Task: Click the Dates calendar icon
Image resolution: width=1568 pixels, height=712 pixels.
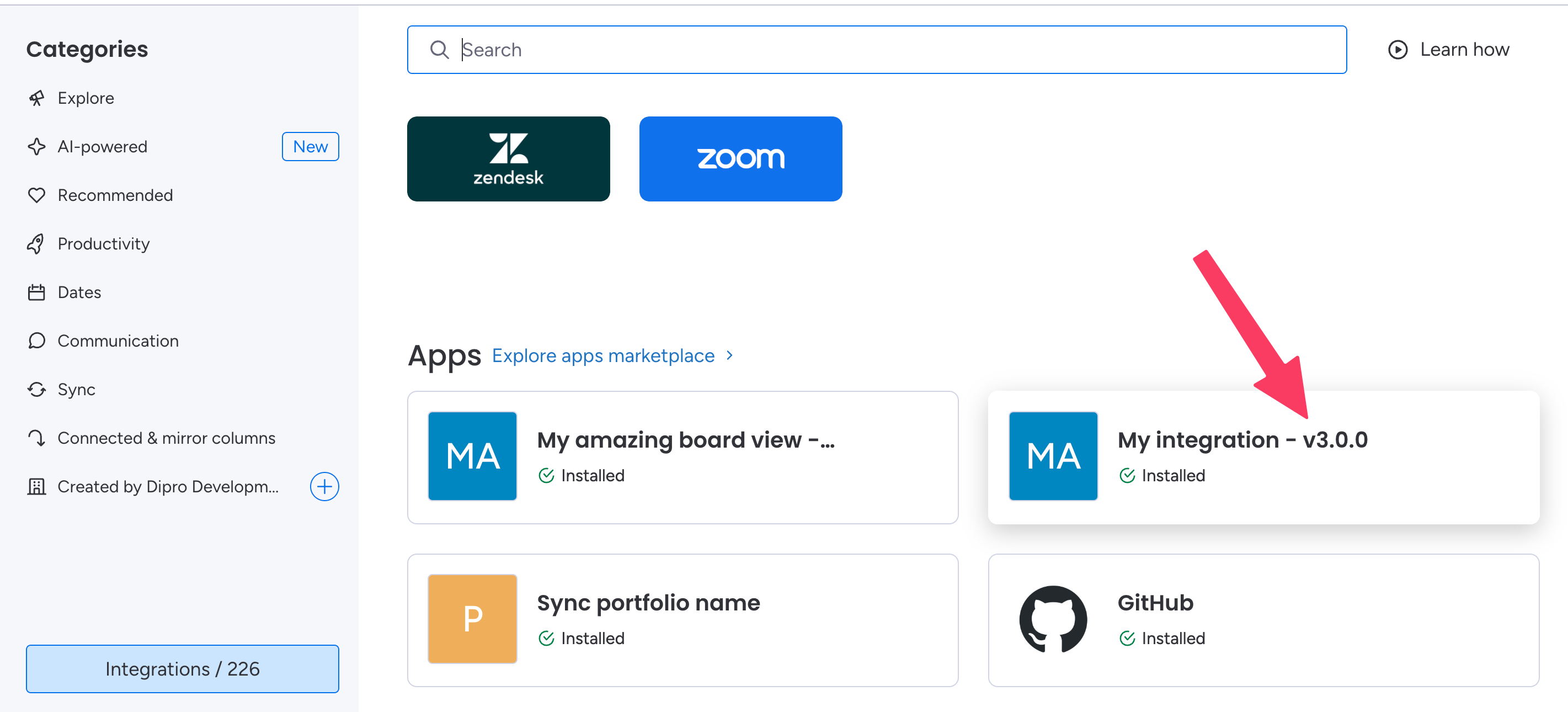Action: (36, 293)
